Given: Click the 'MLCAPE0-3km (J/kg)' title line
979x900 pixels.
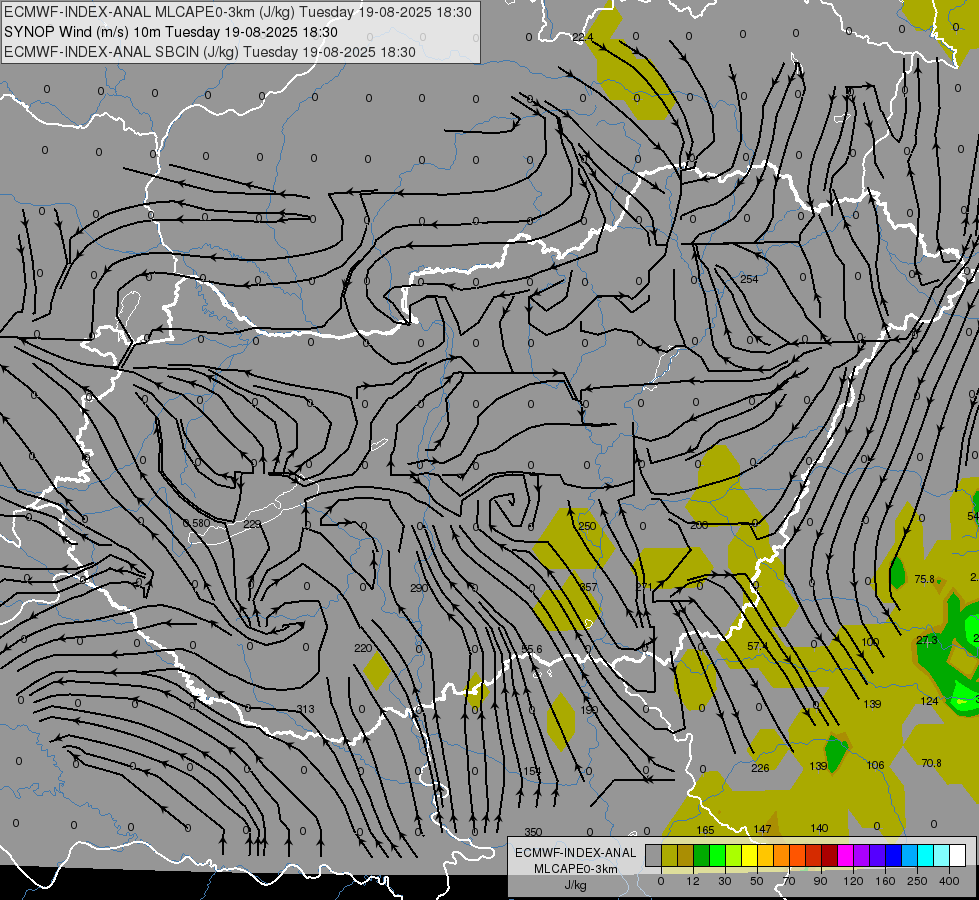Looking at the screenshot, I should tap(238, 12).
